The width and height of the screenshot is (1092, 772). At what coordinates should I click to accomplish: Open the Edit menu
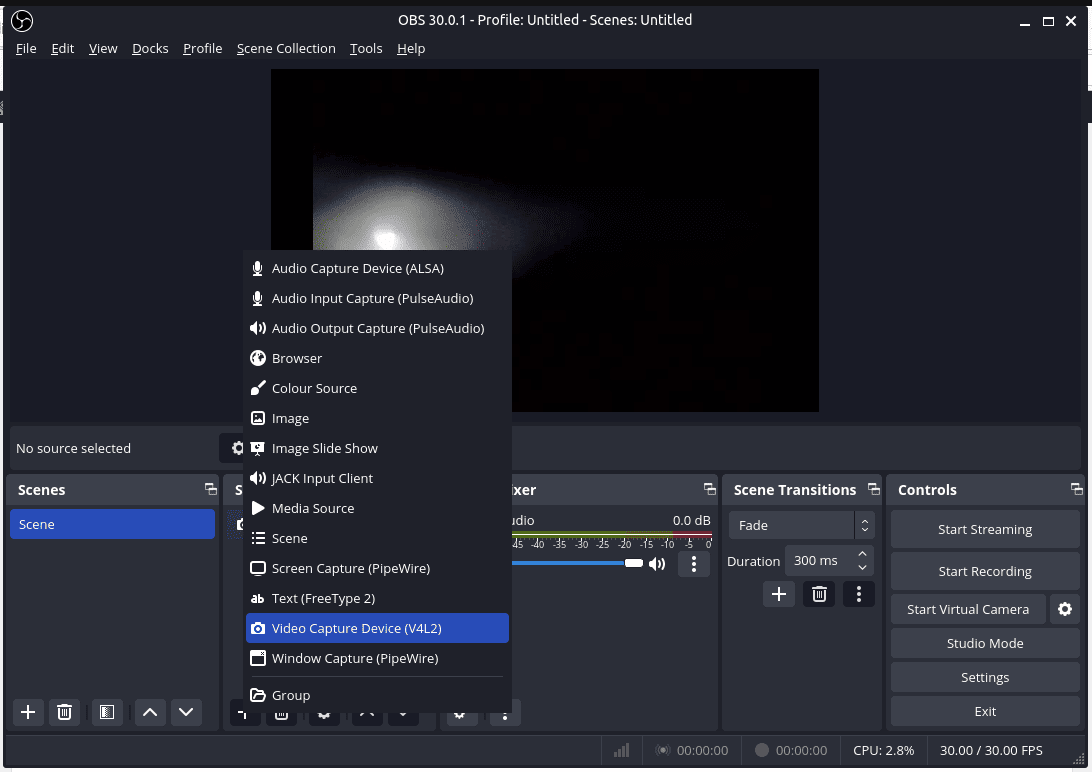tap(62, 48)
